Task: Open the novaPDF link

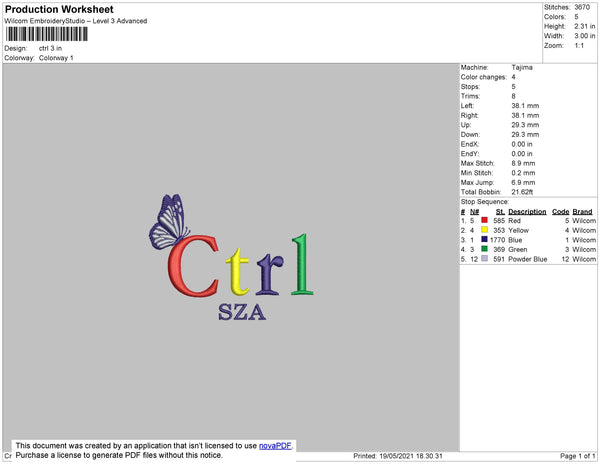Action: [x=275, y=446]
